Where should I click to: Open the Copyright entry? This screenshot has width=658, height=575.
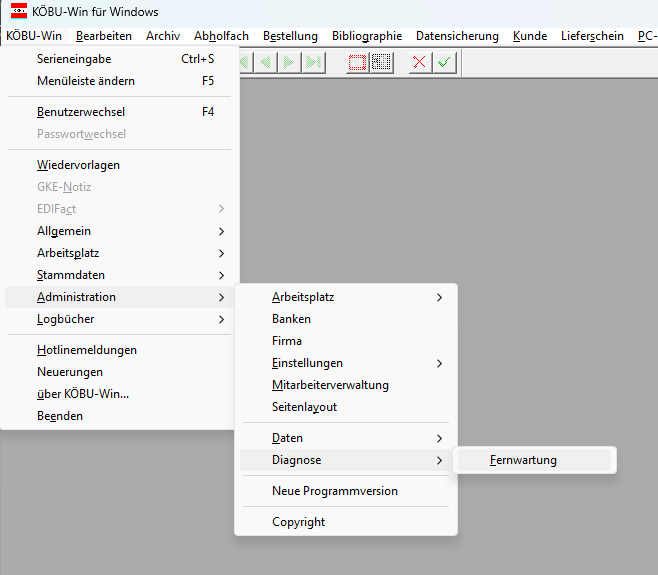346,522
